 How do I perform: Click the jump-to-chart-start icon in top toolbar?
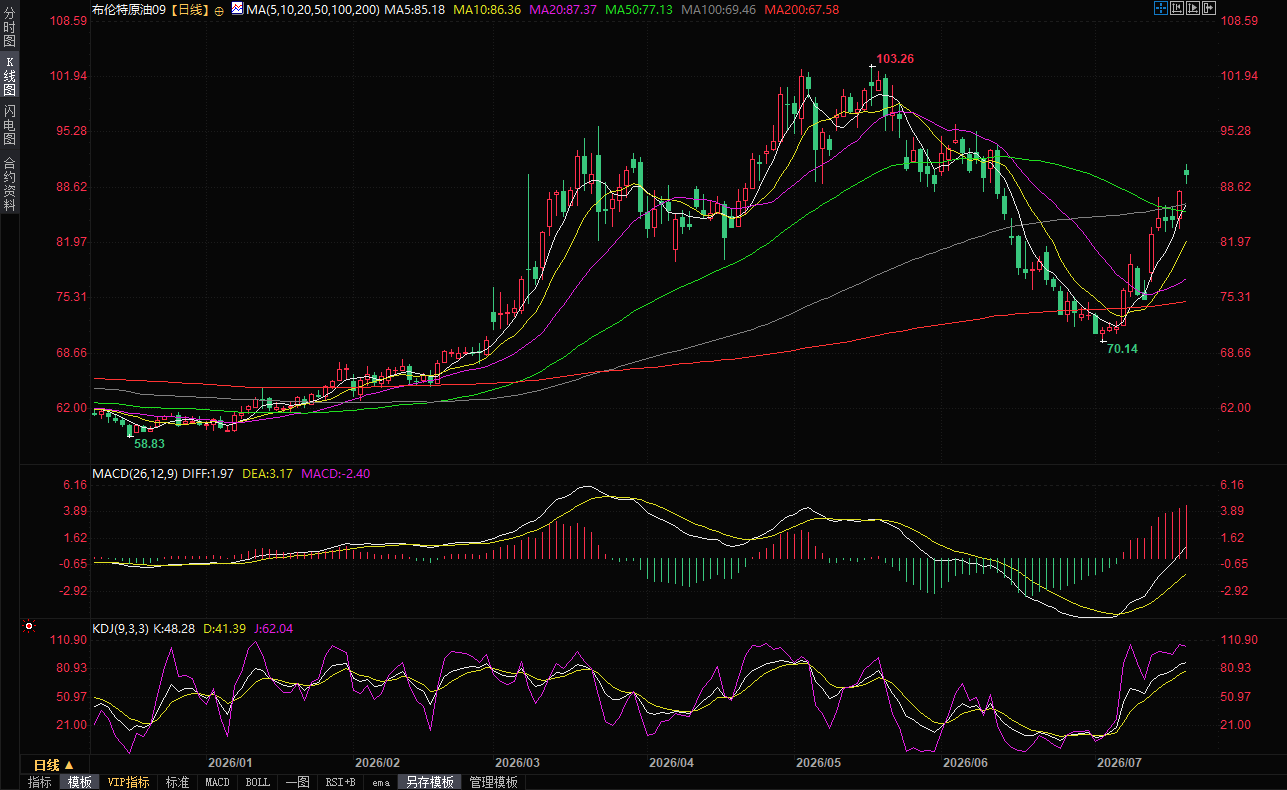click(x=1177, y=8)
